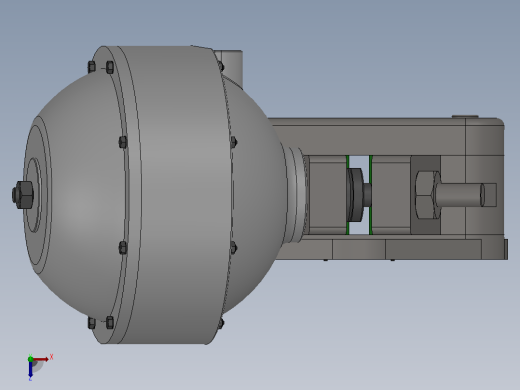Select the dark disc between green plates
The width and height of the screenshot is (520, 390).
[355, 195]
